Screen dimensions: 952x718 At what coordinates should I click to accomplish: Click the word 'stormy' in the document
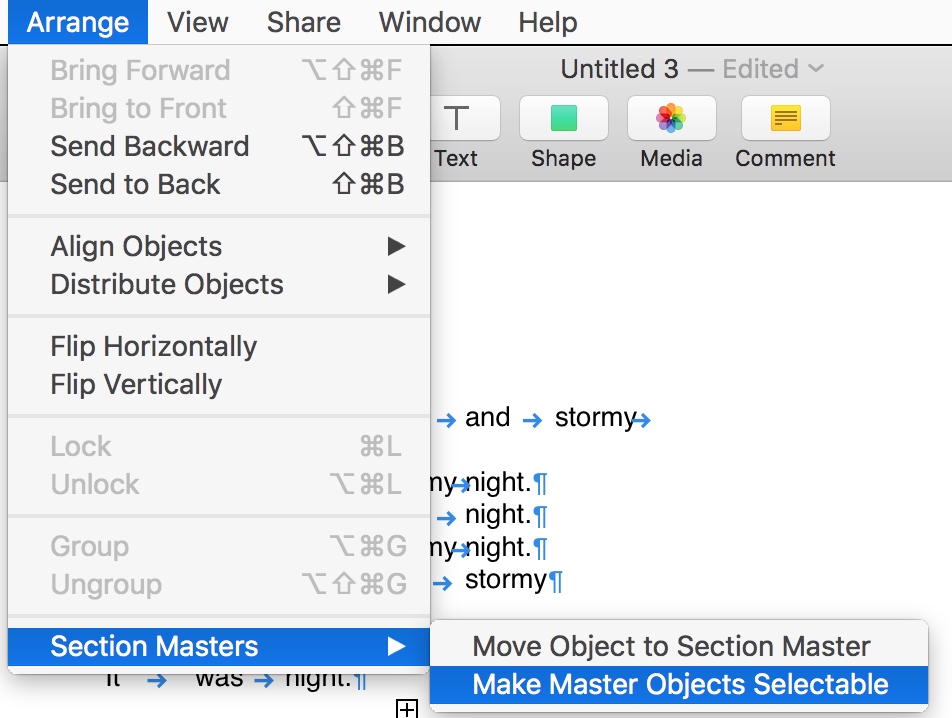pyautogui.click(x=595, y=417)
